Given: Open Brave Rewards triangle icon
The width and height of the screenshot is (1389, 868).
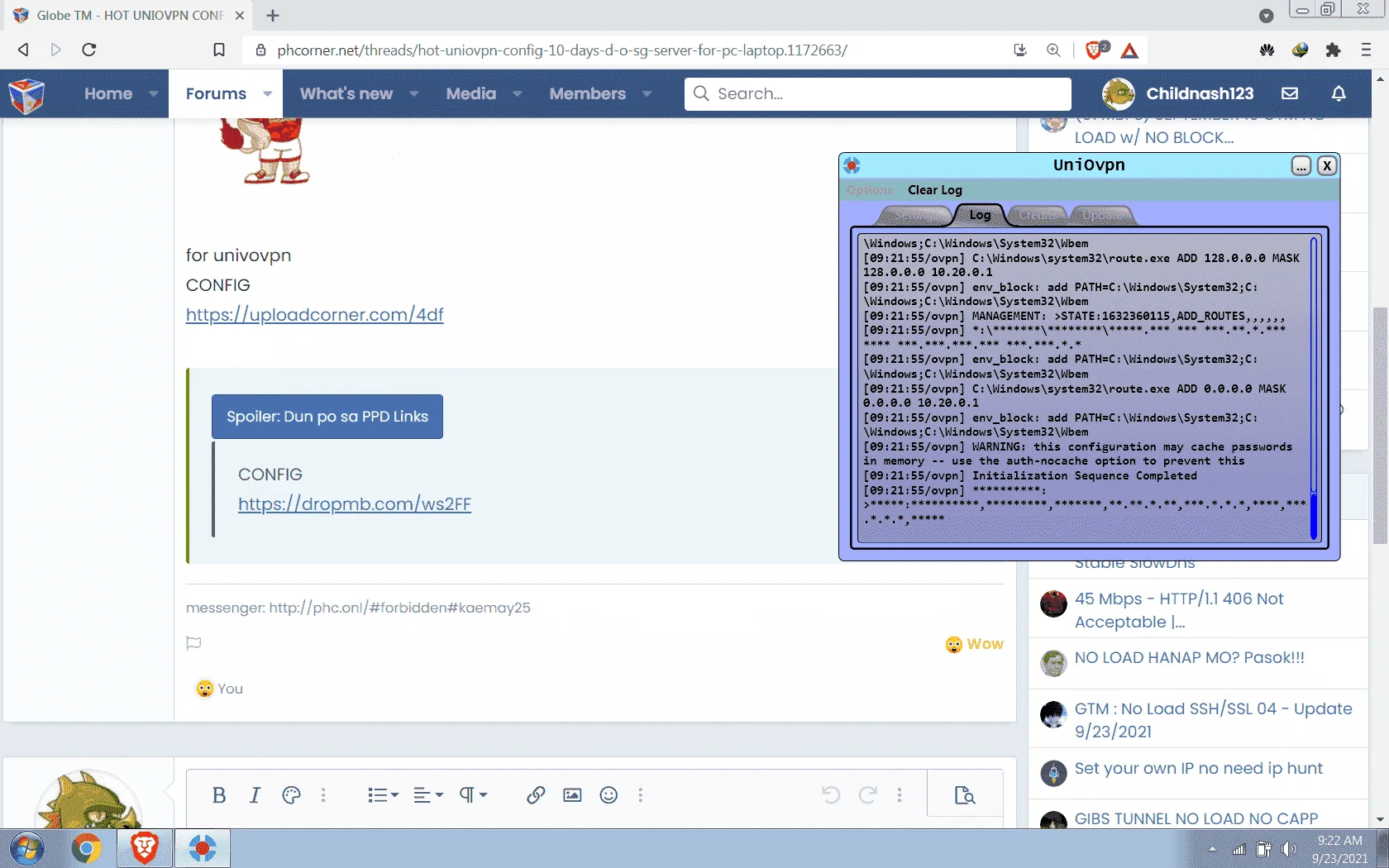Looking at the screenshot, I should 1129,50.
